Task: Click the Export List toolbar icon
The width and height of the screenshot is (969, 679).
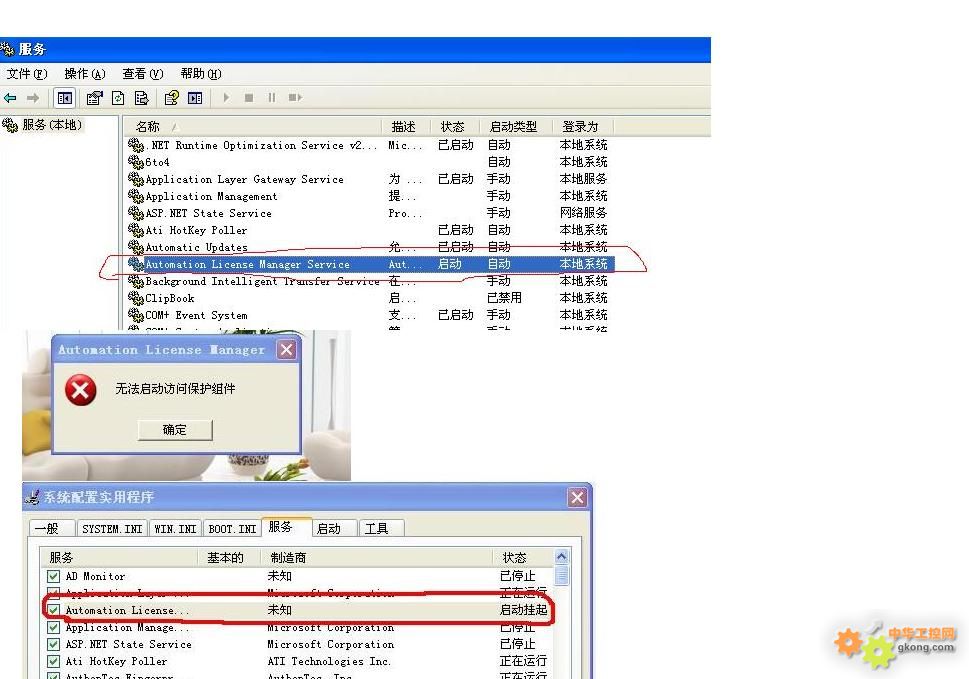Action: coord(142,98)
